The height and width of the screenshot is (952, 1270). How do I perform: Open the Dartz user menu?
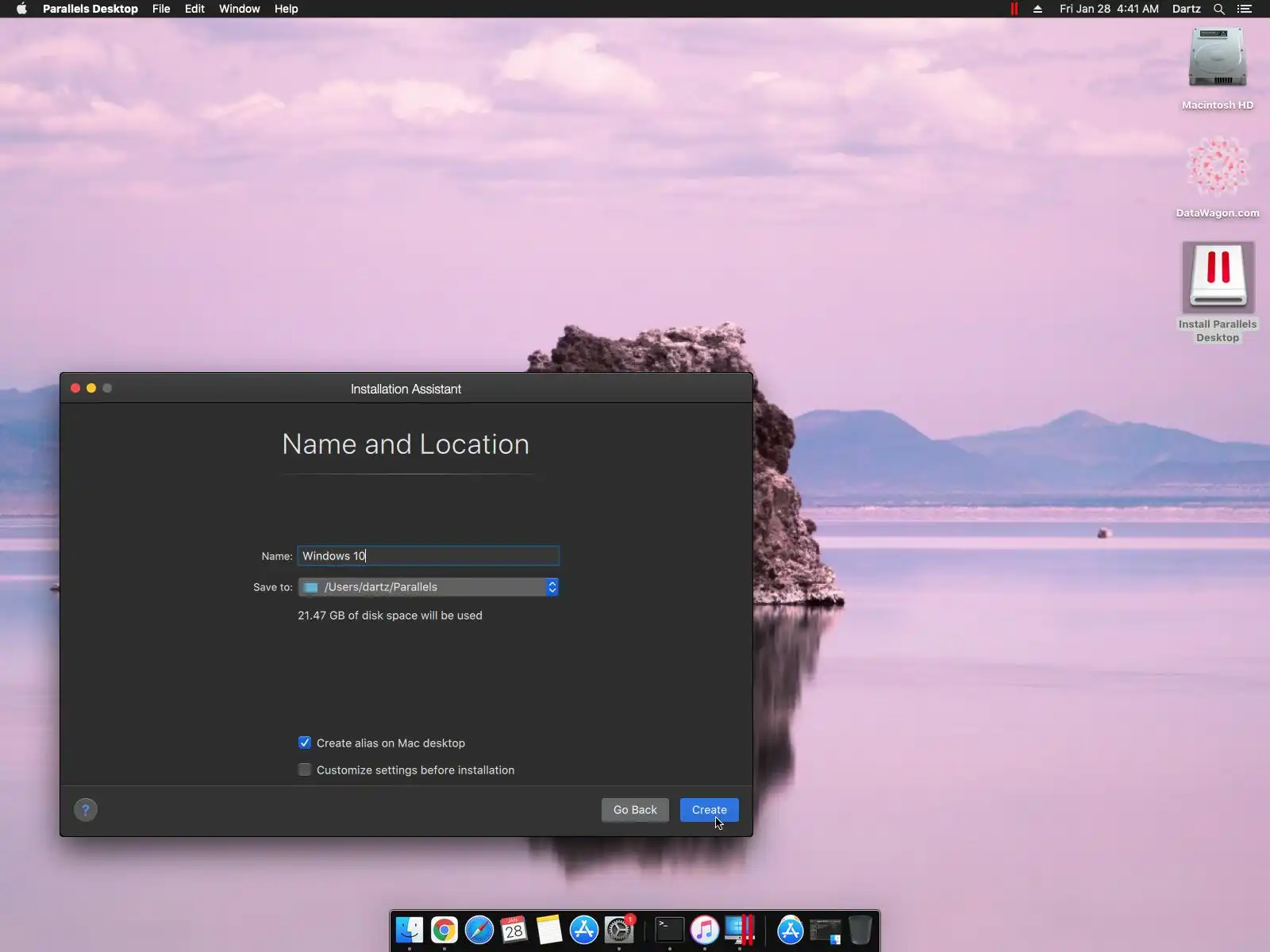[x=1187, y=9]
